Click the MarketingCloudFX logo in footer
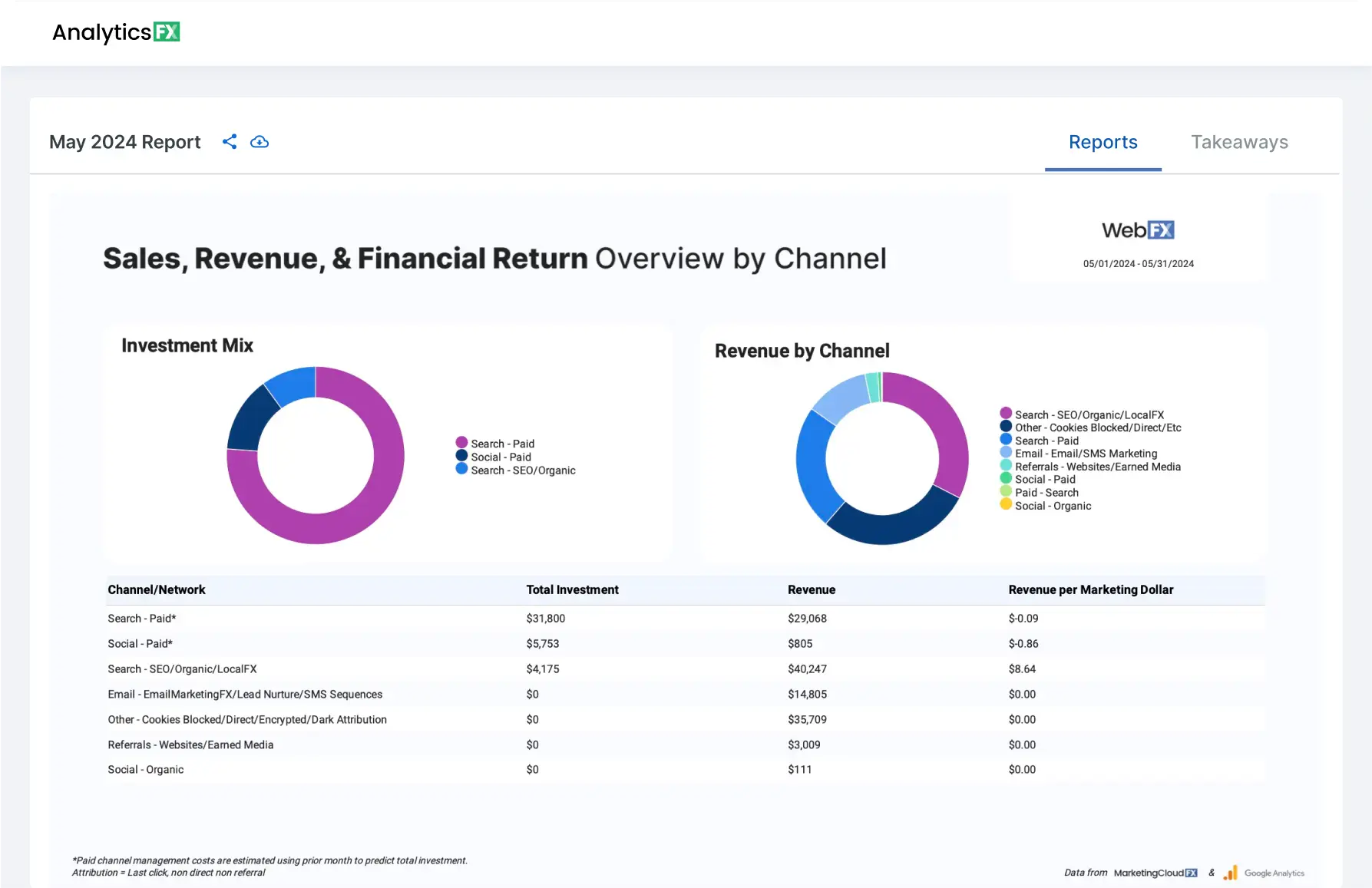Screen dimensions: 1372x888 click(1155, 873)
